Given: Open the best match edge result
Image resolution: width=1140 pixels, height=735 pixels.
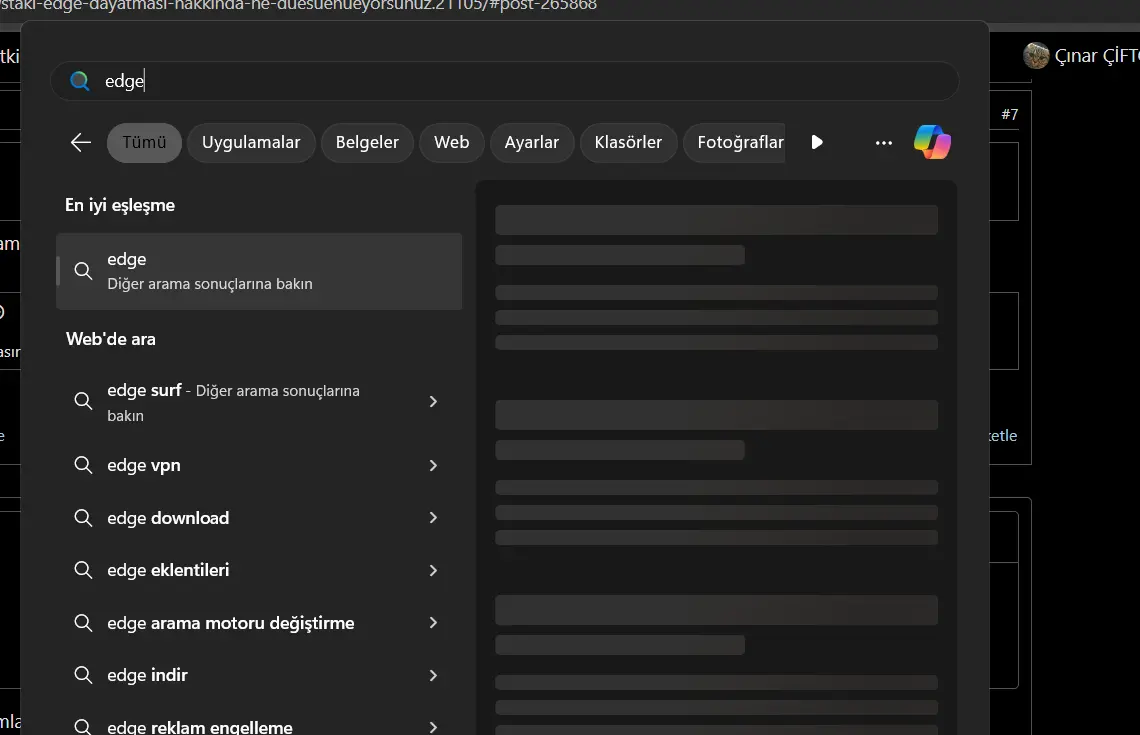Looking at the screenshot, I should click(259, 271).
